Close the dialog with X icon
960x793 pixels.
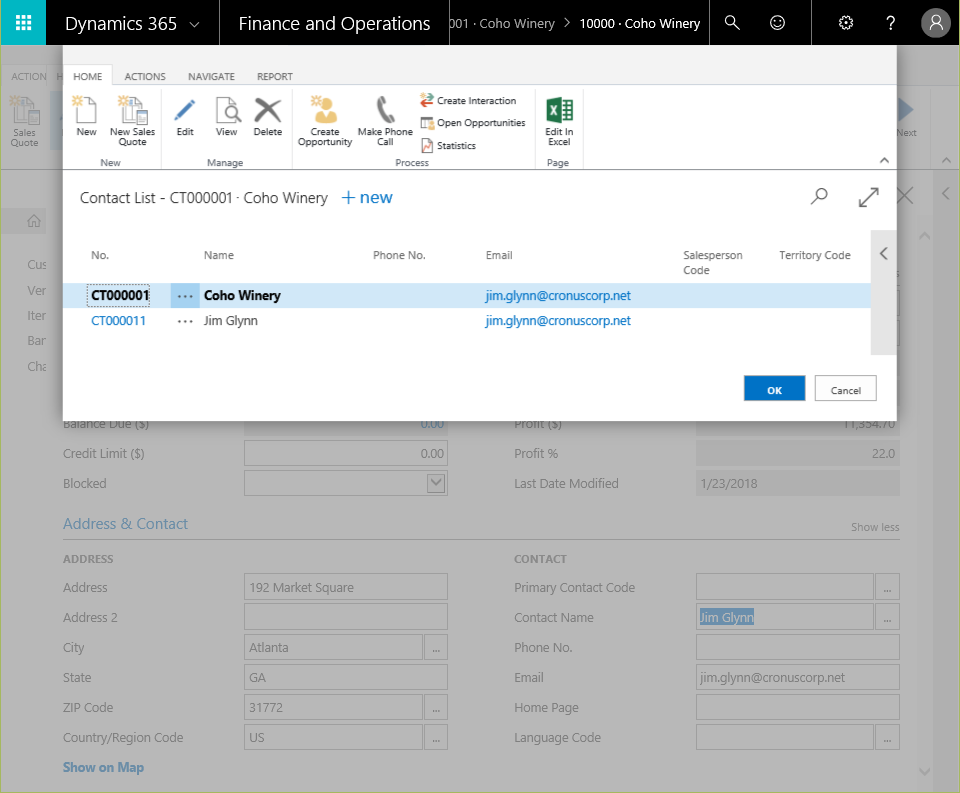point(904,196)
